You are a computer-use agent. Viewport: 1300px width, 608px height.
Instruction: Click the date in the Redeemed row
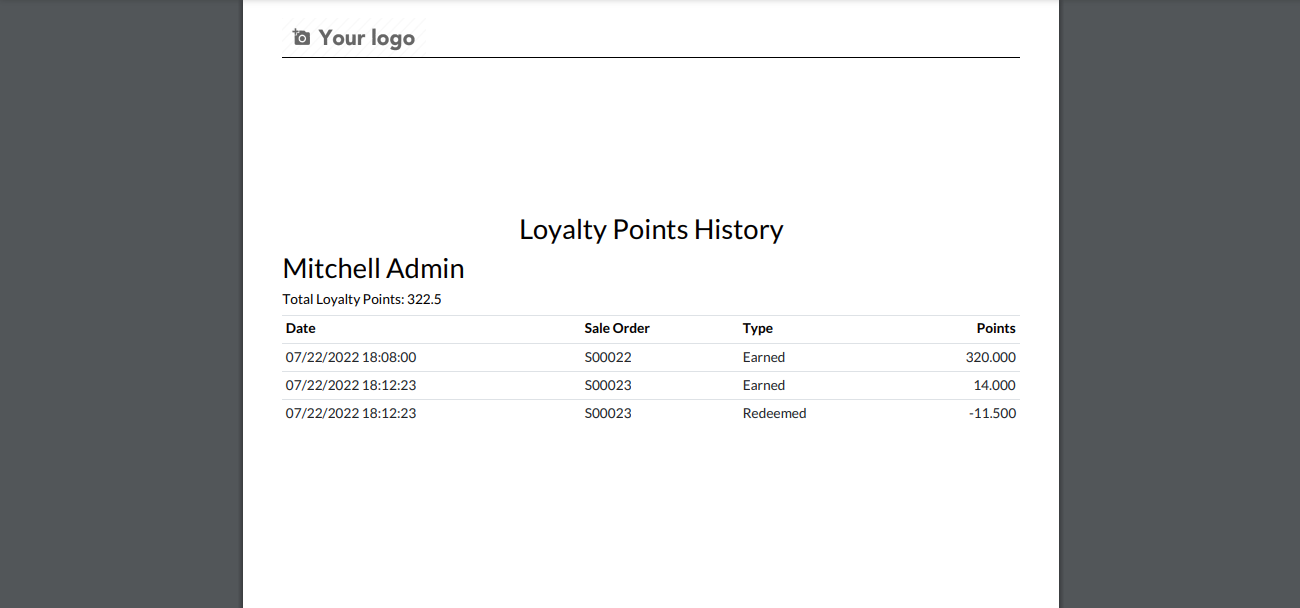coord(351,413)
